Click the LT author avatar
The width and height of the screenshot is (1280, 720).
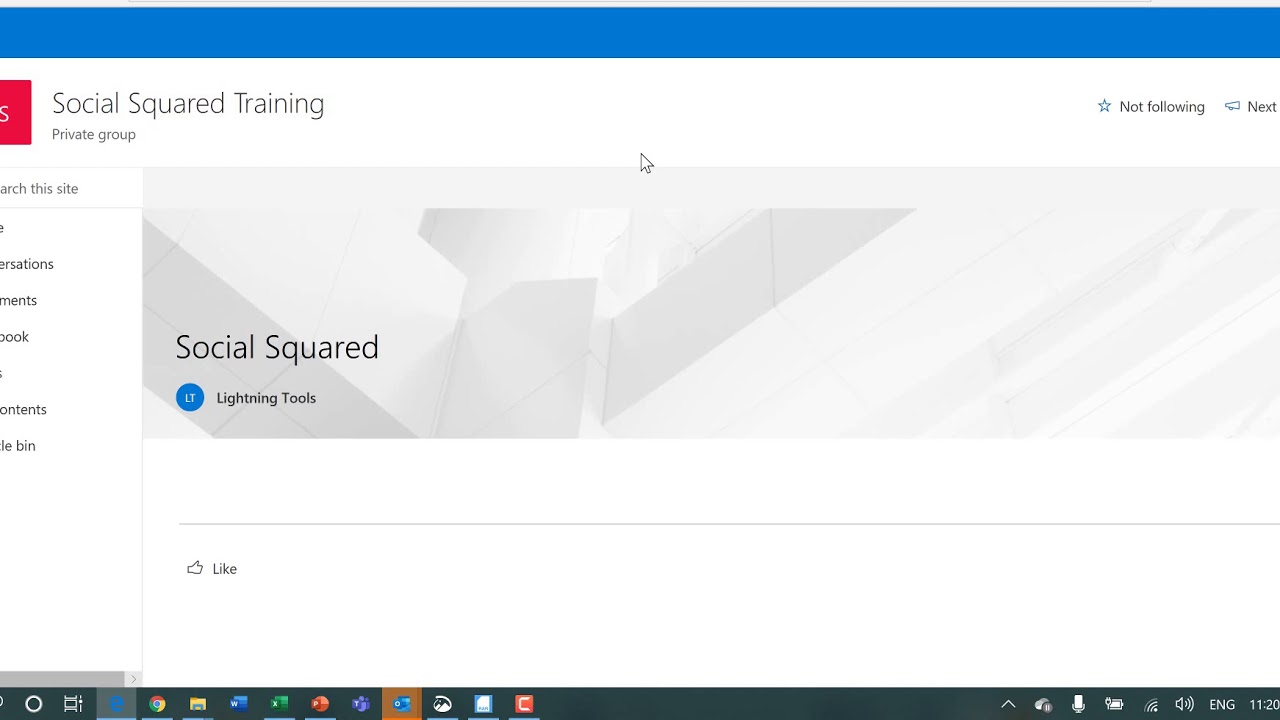pyautogui.click(x=190, y=398)
